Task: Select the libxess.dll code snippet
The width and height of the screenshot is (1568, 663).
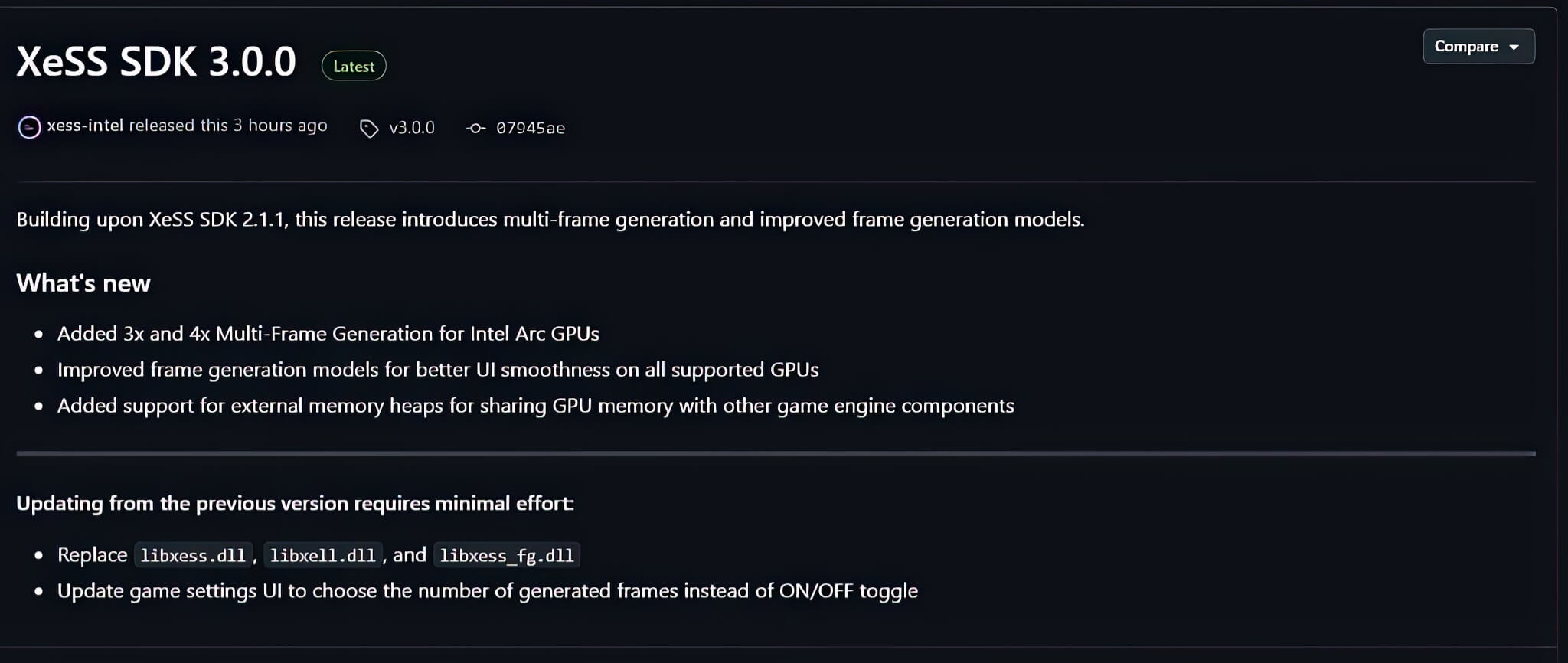Action: [x=193, y=554]
